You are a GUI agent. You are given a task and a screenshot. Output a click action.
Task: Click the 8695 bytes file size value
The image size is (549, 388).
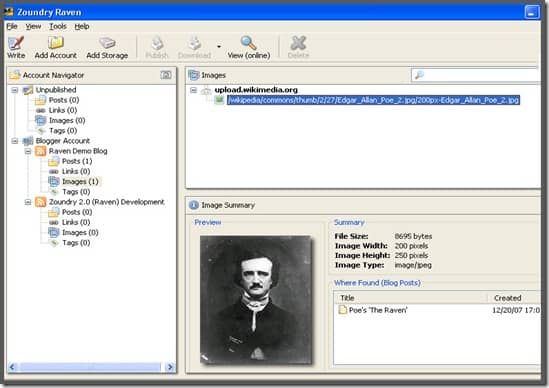tap(413, 236)
